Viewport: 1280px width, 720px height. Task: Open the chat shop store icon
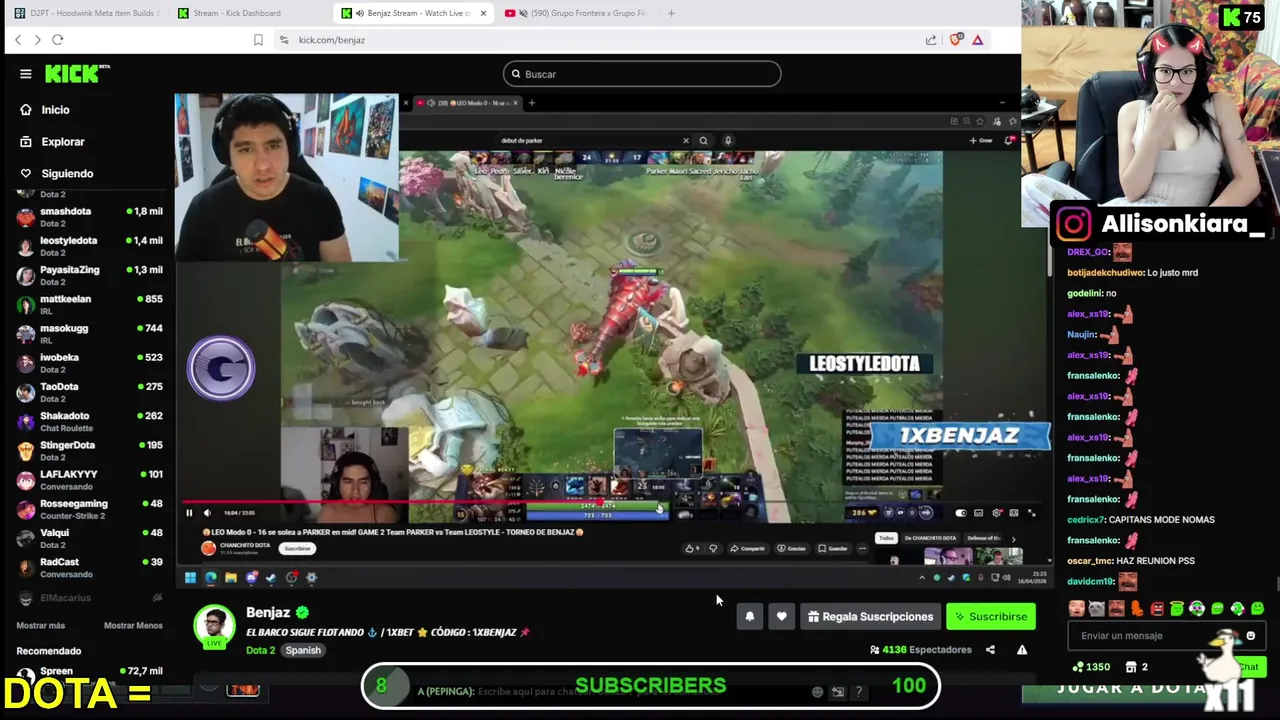click(x=1131, y=667)
